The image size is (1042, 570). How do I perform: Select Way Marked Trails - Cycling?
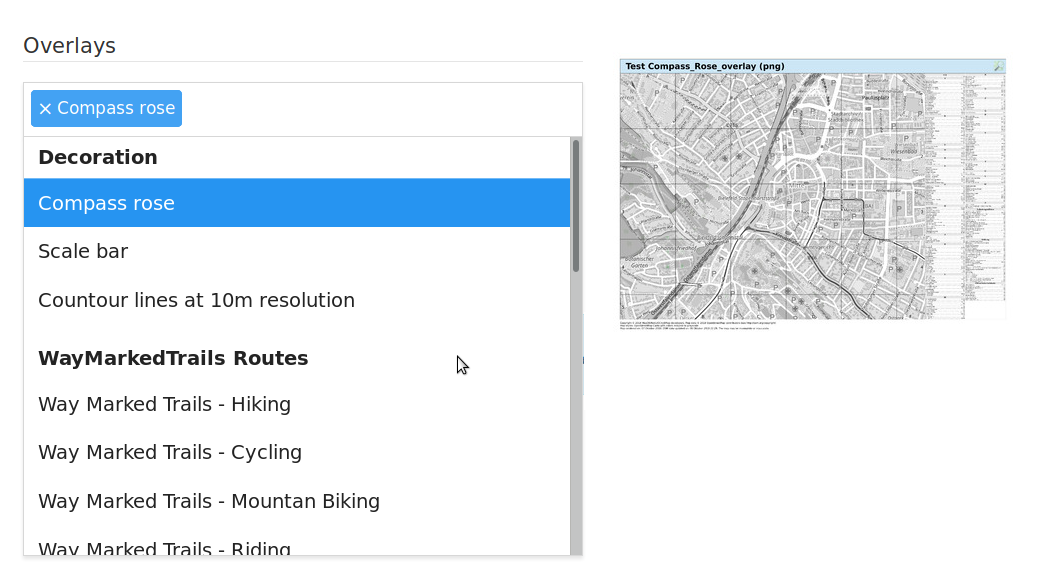click(x=297, y=452)
